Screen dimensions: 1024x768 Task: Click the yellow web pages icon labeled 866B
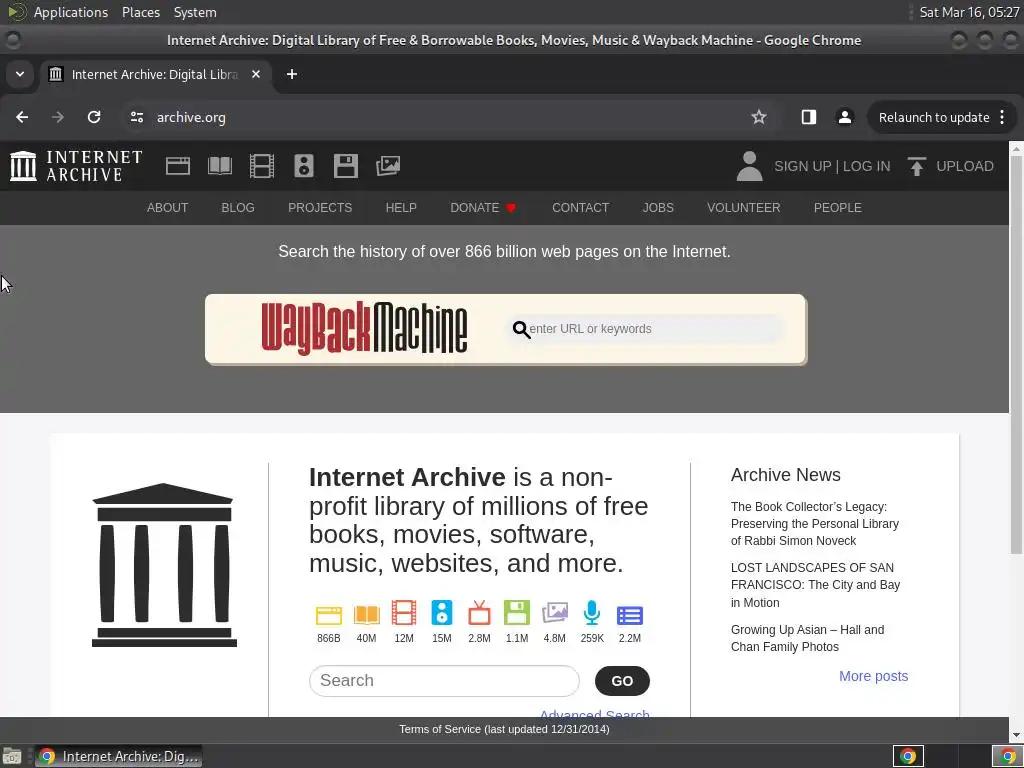pos(328,615)
